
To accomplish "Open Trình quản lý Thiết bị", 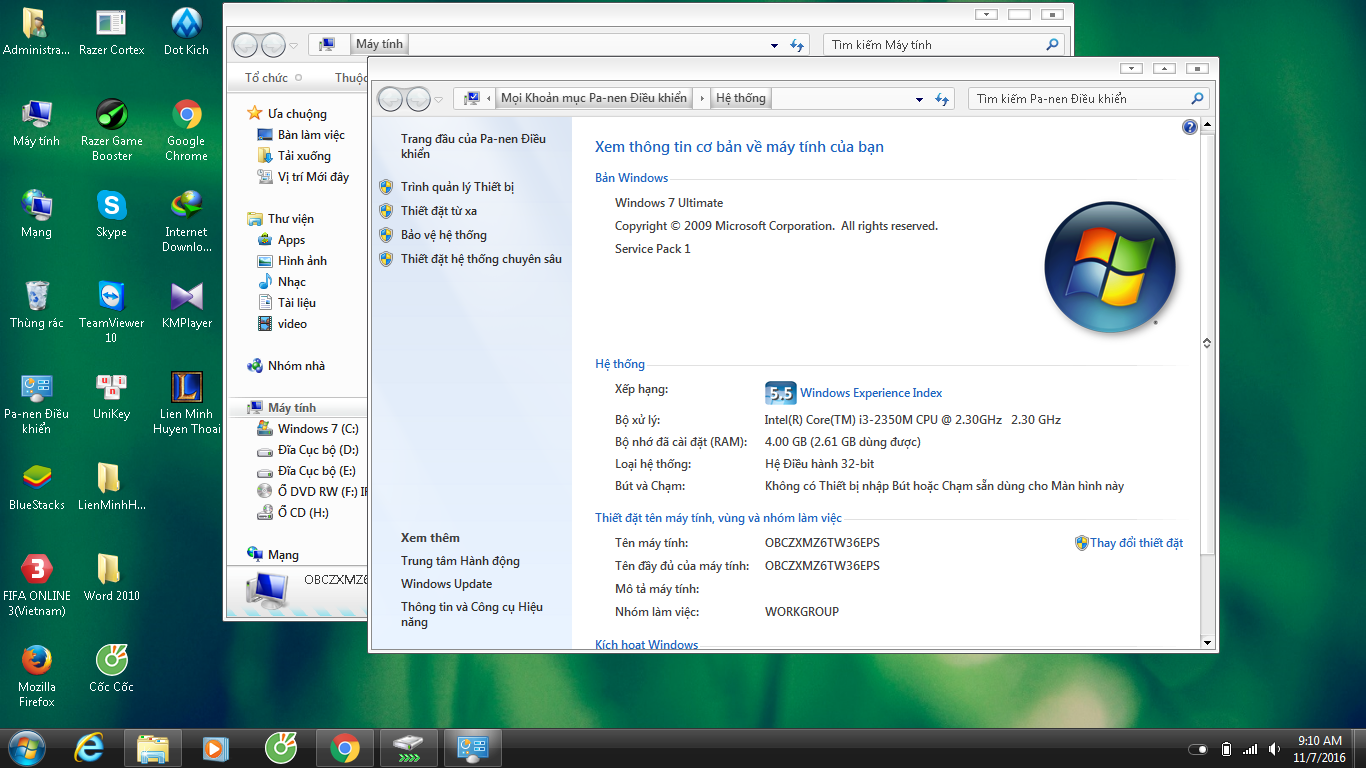I will click(x=457, y=187).
